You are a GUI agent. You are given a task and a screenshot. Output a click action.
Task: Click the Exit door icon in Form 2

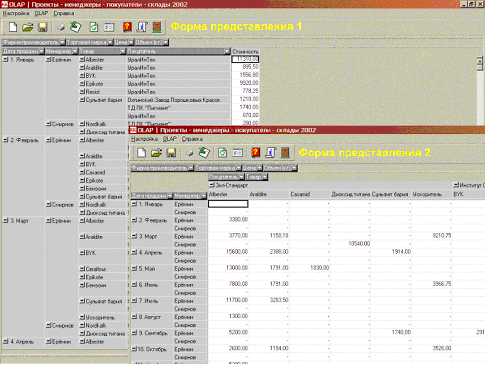pyautogui.click(x=285, y=153)
